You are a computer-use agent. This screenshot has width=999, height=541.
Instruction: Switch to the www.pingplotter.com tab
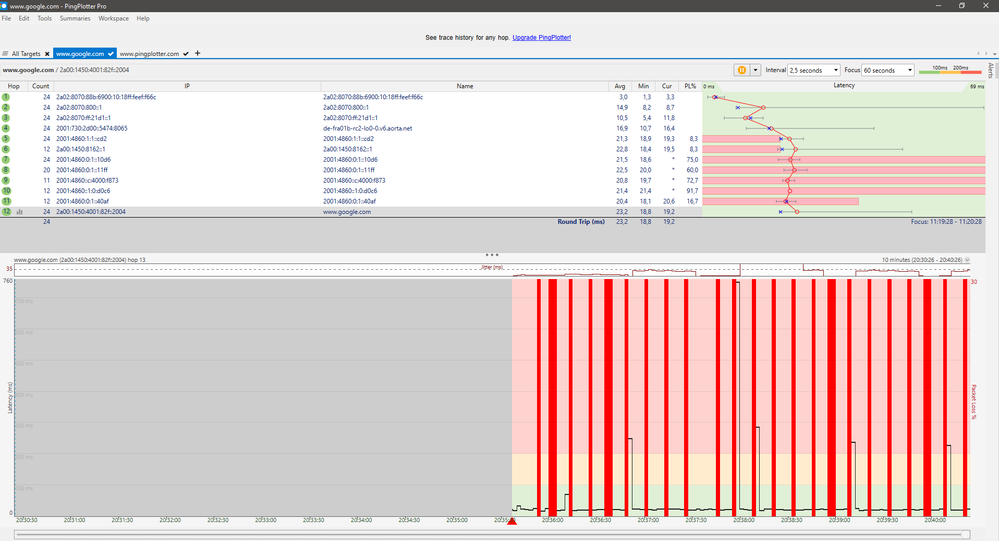point(149,53)
